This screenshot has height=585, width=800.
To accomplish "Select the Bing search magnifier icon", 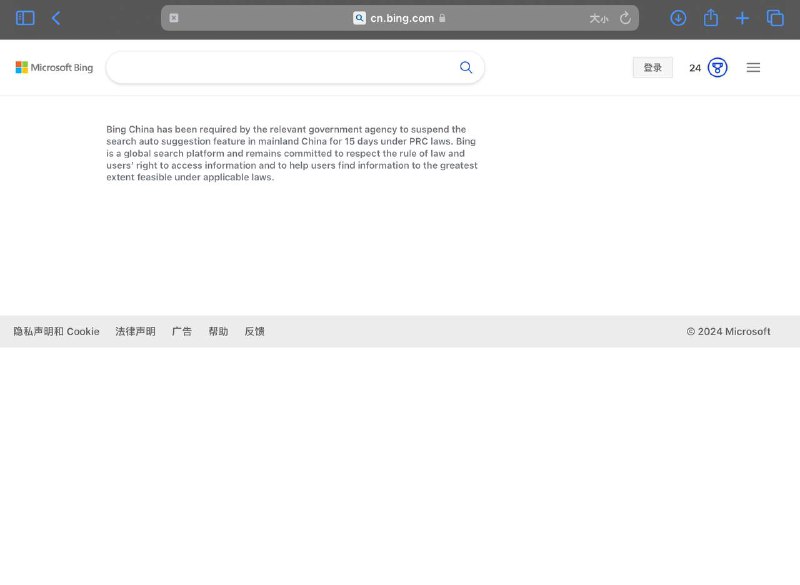I will (465, 67).
